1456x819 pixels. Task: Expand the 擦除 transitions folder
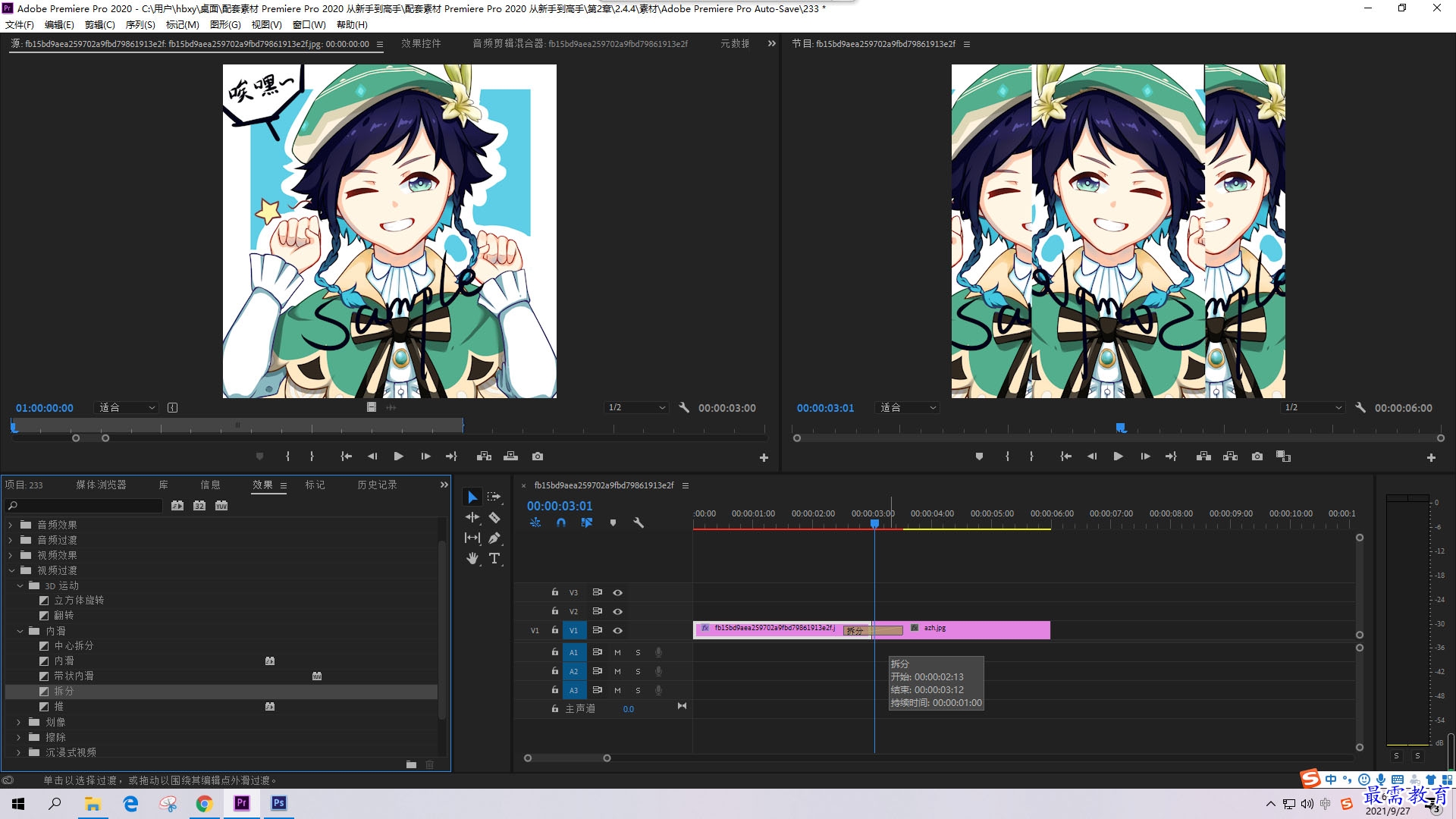tap(19, 737)
